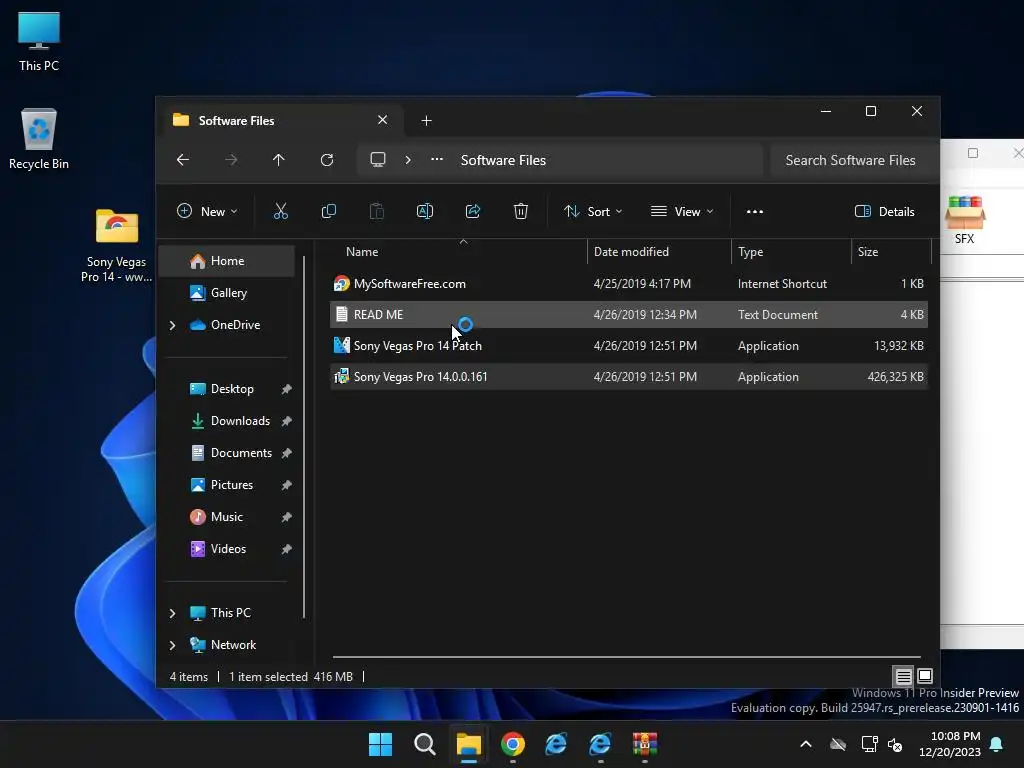
Task: Click the pin icon next to Downloads
Action: click(286, 421)
